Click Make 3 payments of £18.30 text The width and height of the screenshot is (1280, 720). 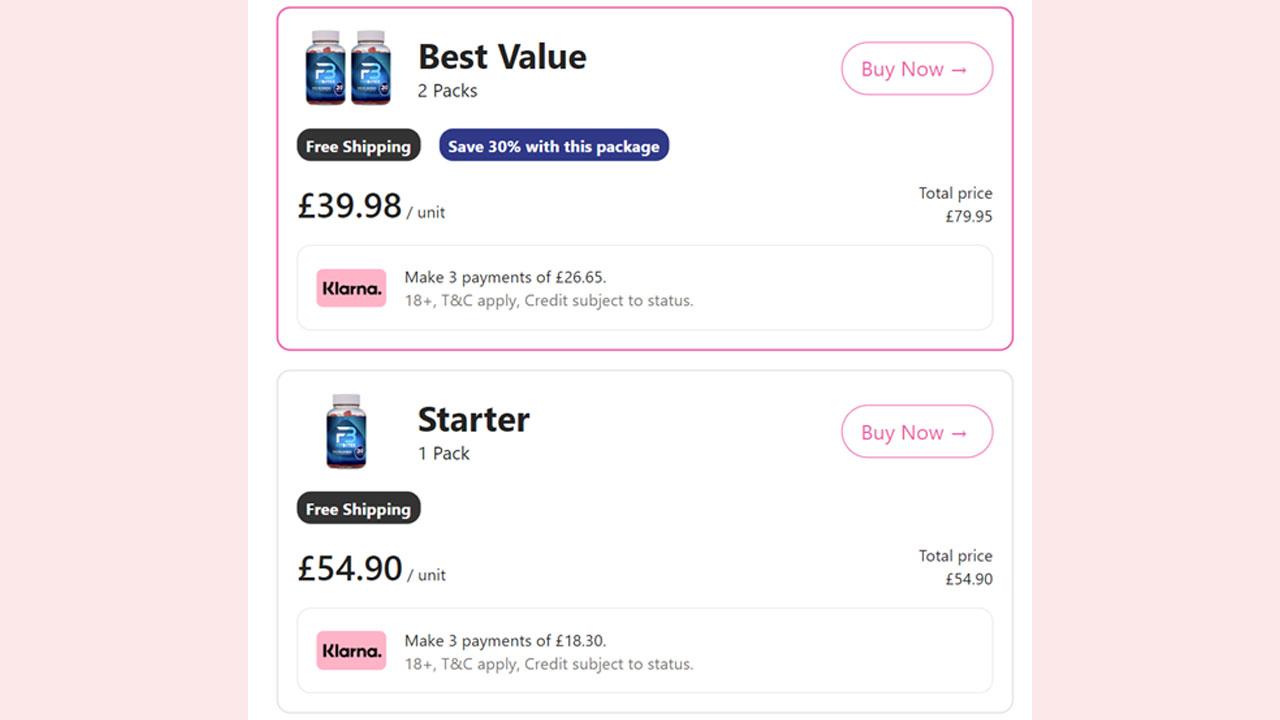tap(505, 640)
